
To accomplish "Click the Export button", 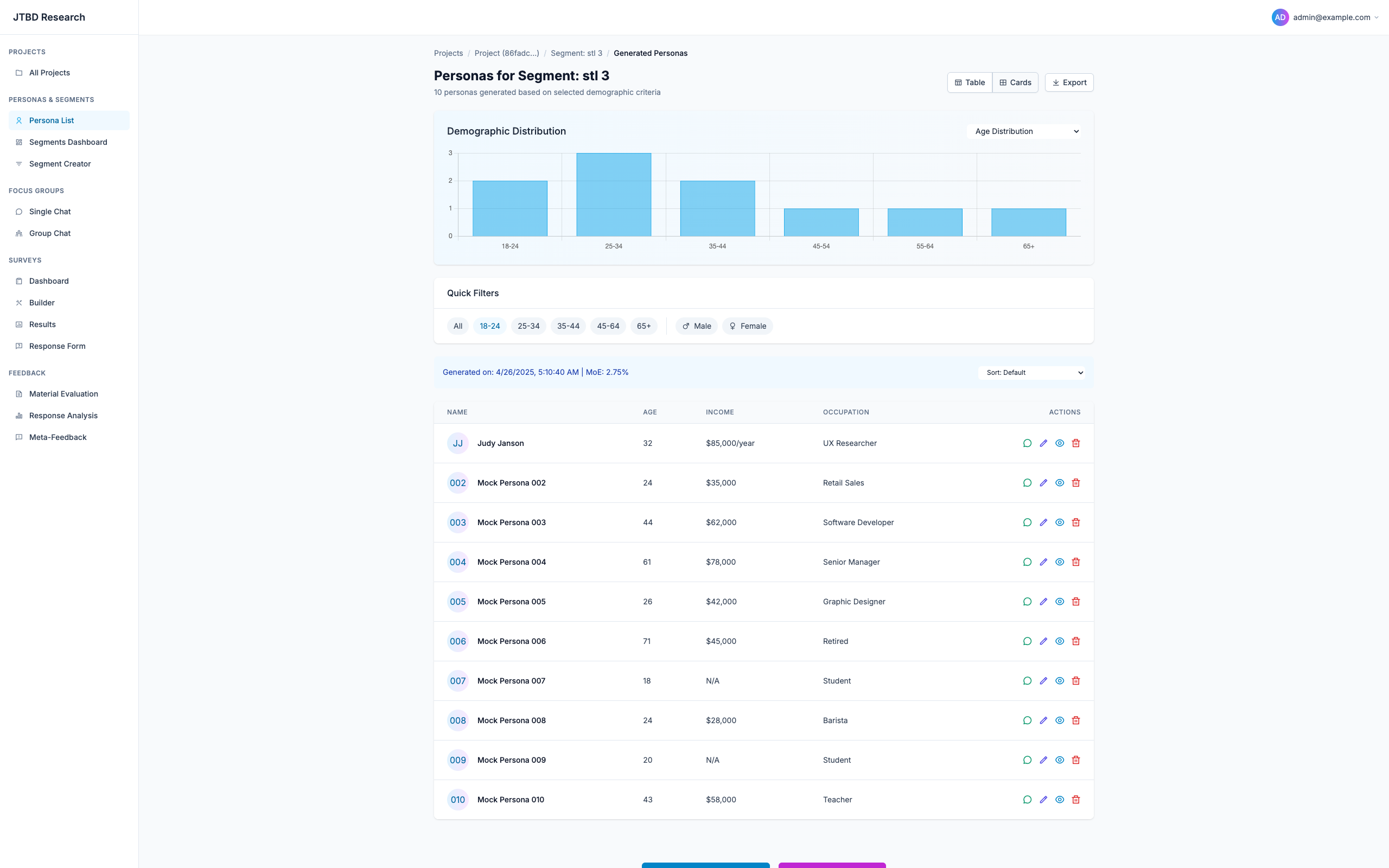I will [1069, 82].
